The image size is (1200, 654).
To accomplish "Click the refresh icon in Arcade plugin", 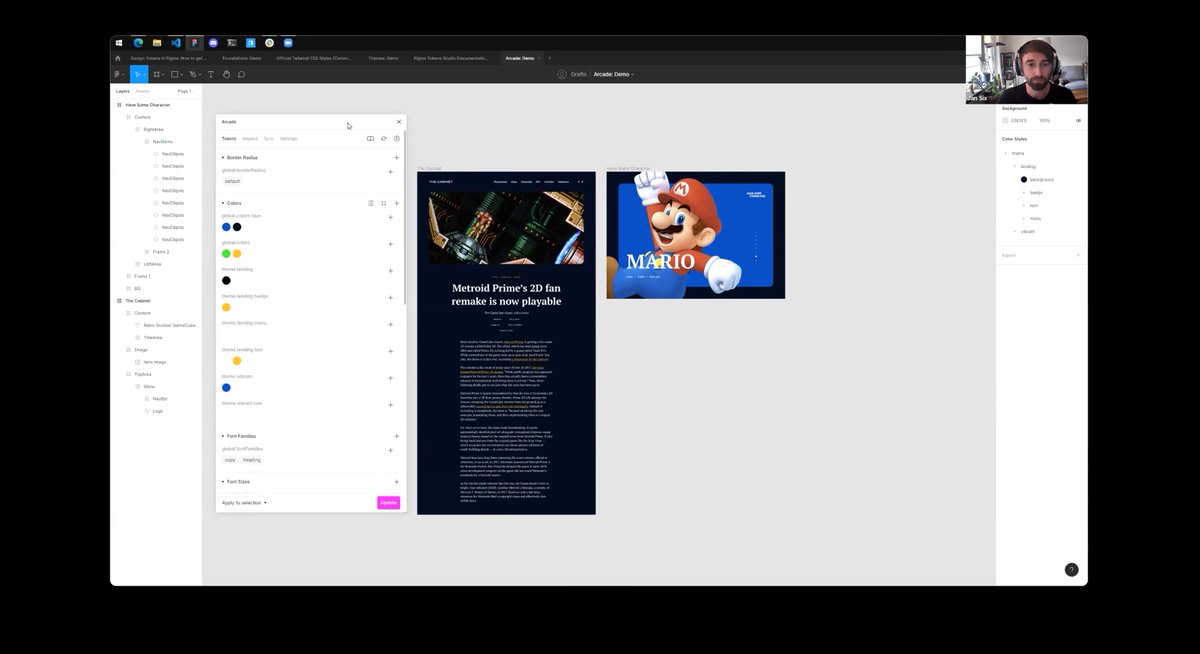I will point(384,139).
